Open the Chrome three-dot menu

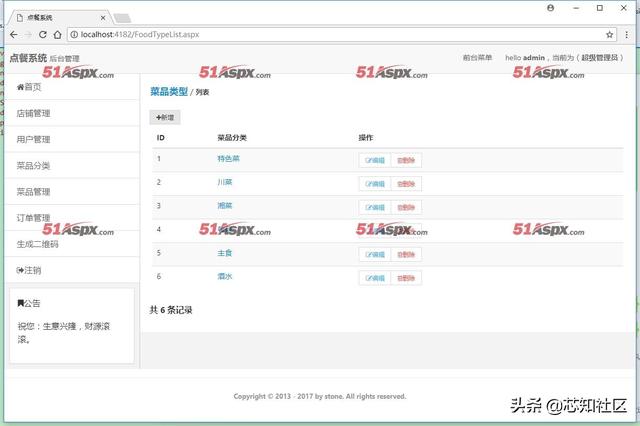pyautogui.click(x=627, y=35)
